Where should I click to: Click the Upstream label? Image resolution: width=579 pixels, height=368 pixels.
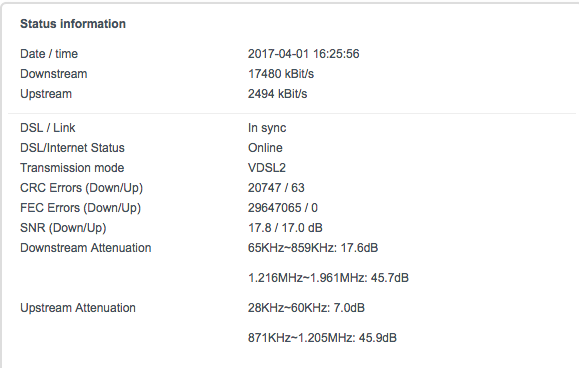click(x=46, y=94)
